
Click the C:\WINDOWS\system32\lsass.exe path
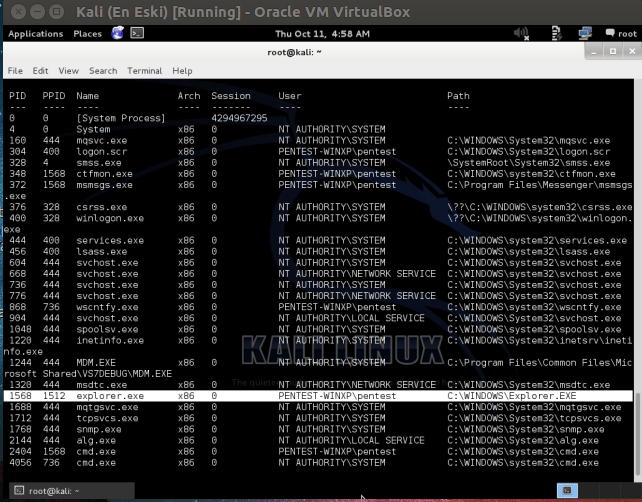tap(529, 251)
